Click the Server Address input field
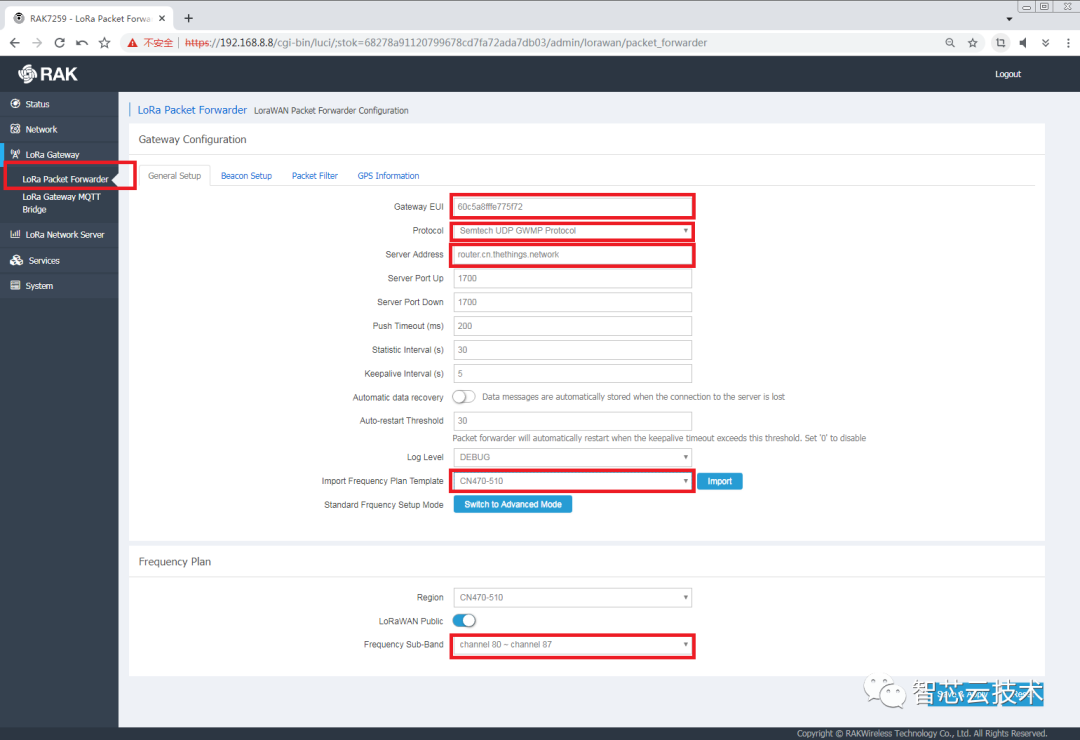 [x=572, y=254]
